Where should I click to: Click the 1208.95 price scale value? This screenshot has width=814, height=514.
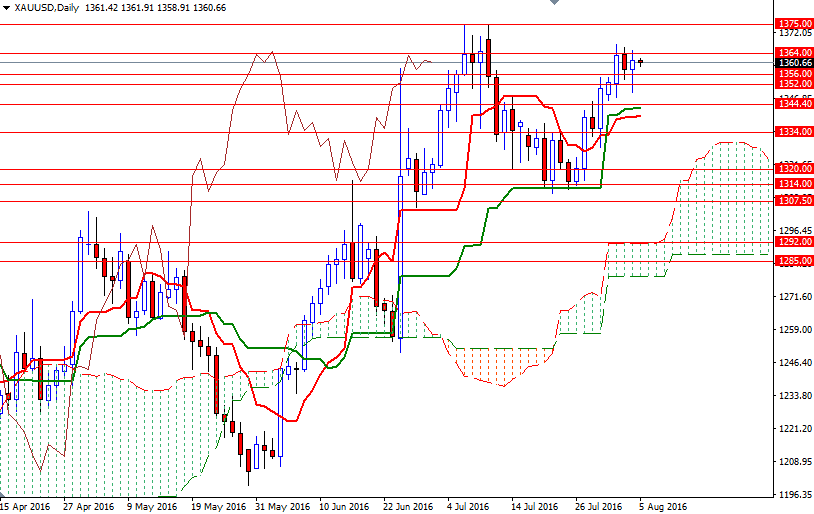pyautogui.click(x=795, y=462)
